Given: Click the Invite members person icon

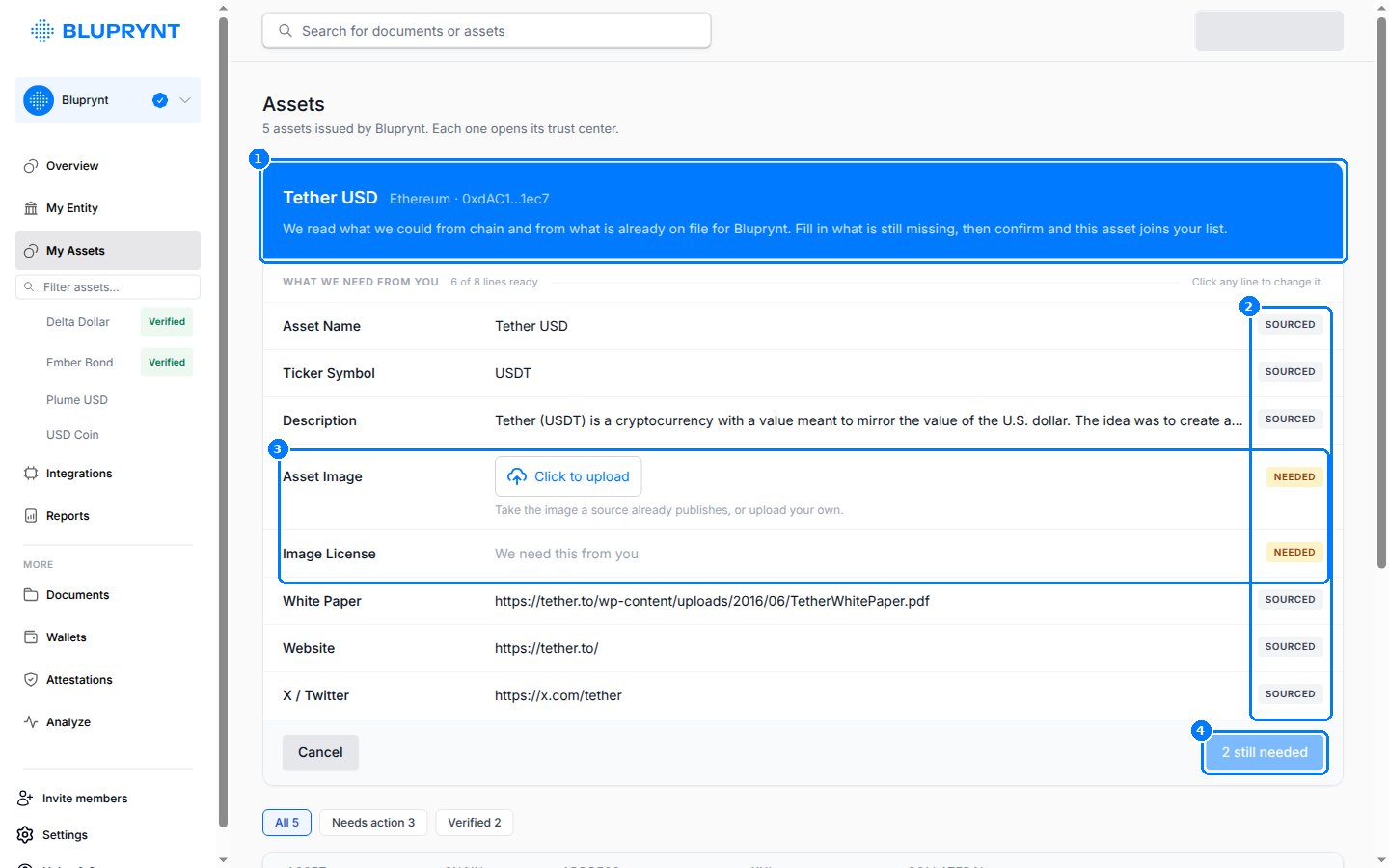Looking at the screenshot, I should click(25, 799).
